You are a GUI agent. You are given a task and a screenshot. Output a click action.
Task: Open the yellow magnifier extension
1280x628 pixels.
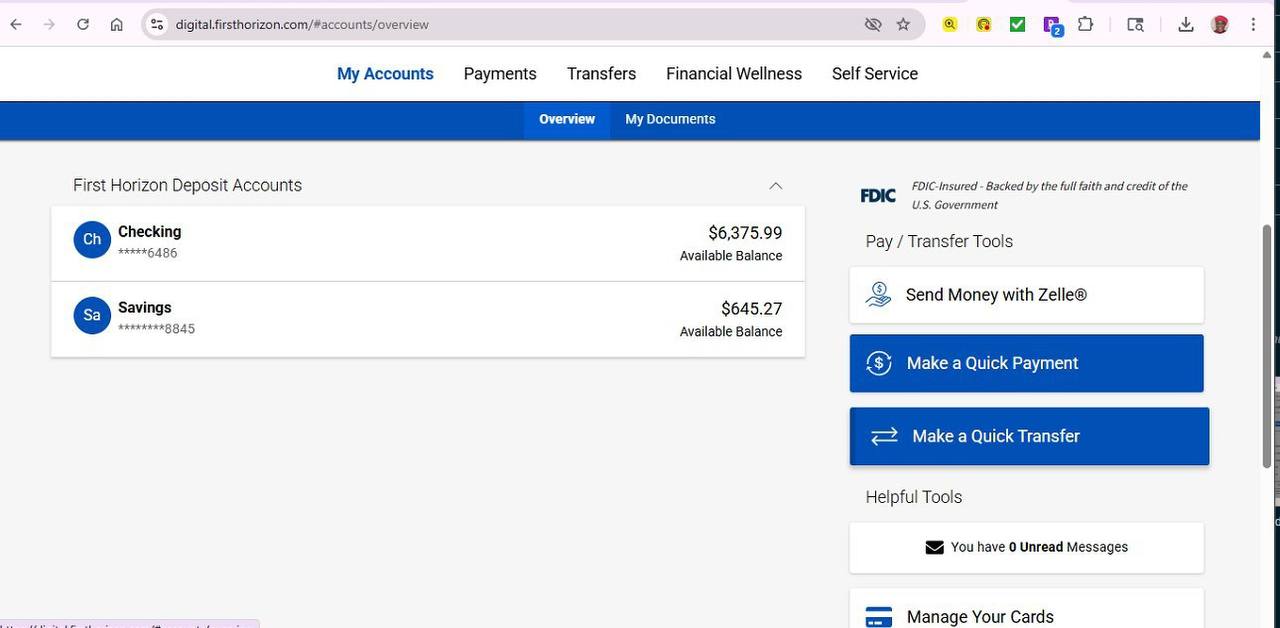pos(950,24)
